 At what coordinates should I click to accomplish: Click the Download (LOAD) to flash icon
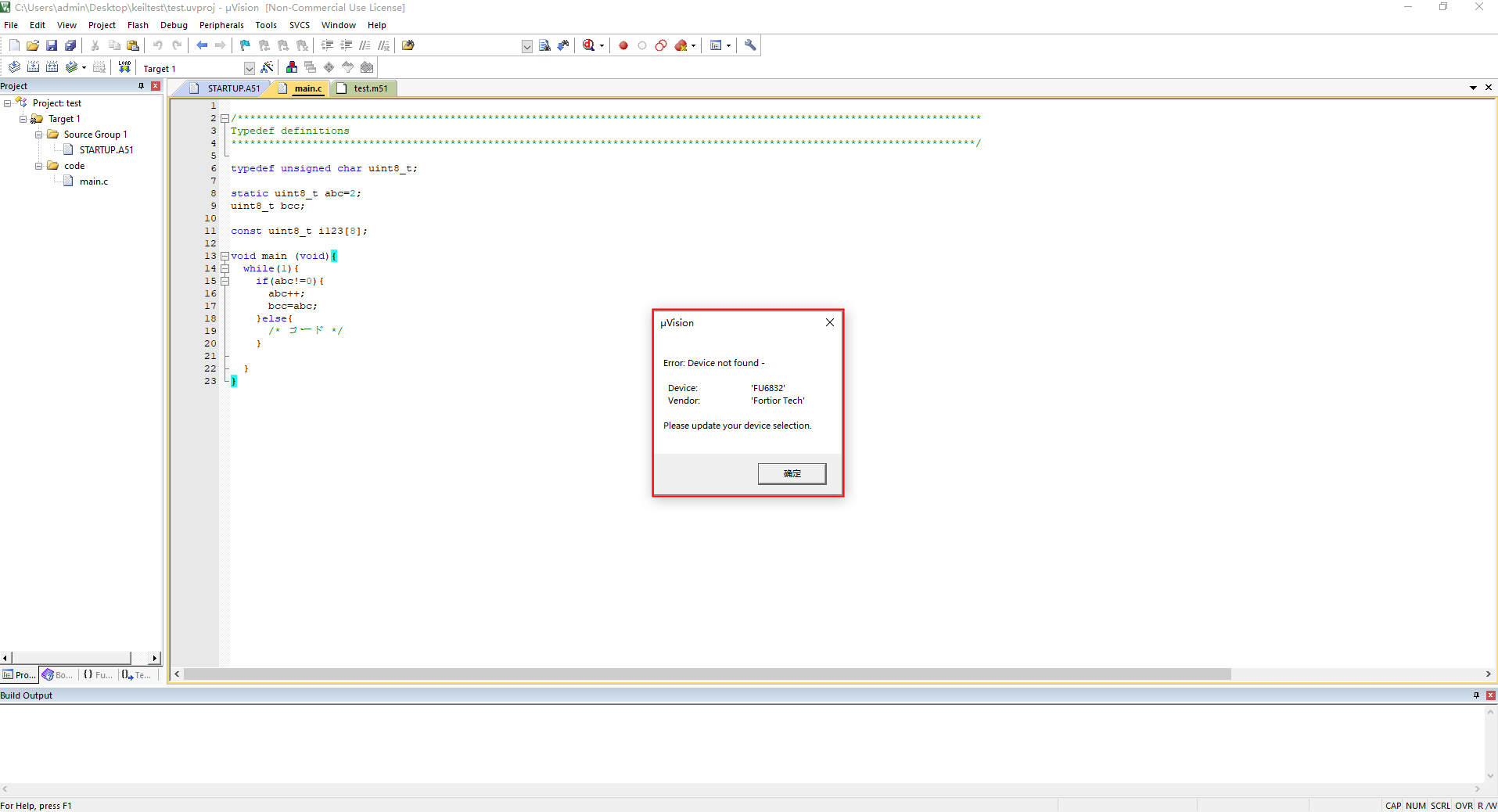click(124, 67)
